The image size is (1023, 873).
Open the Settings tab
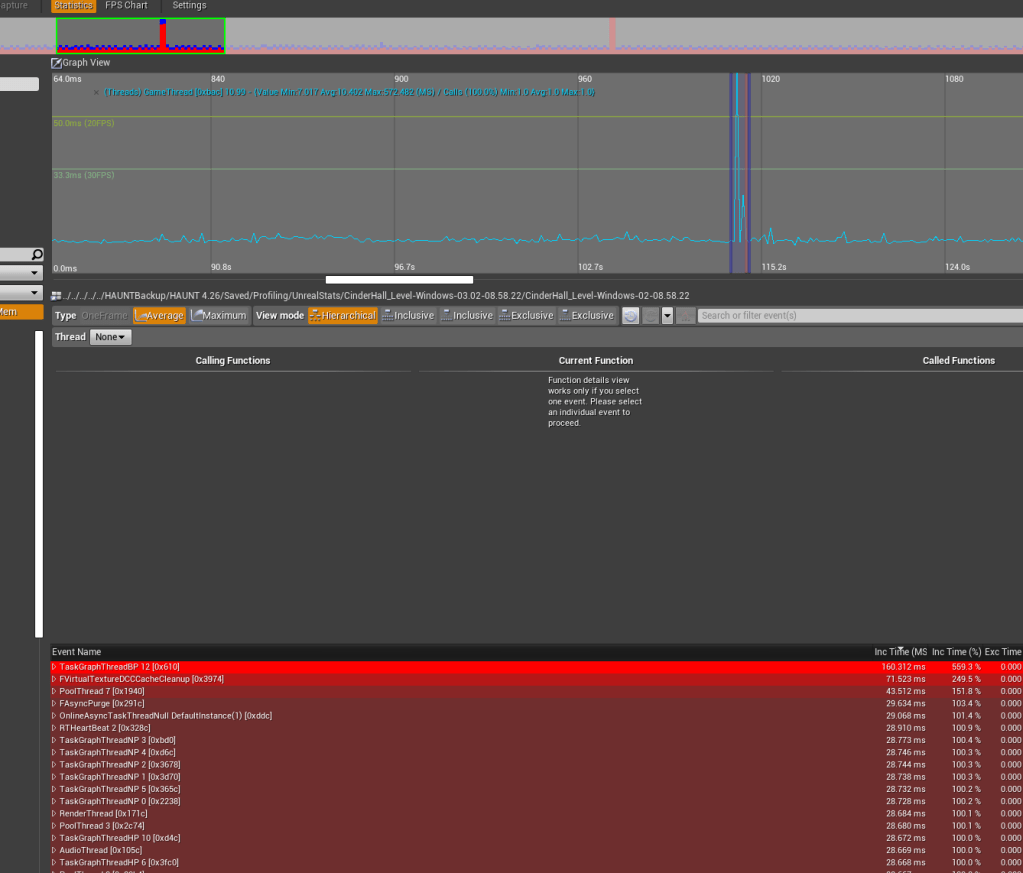(189, 6)
